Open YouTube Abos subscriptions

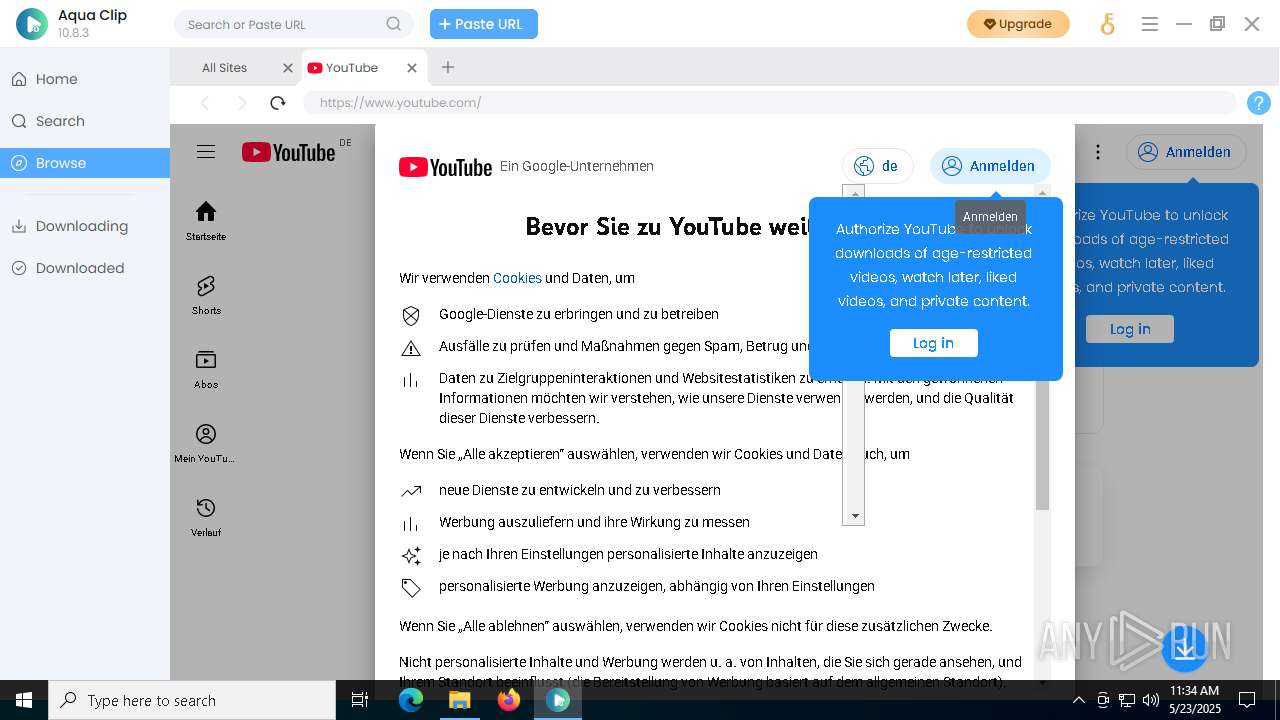206,369
